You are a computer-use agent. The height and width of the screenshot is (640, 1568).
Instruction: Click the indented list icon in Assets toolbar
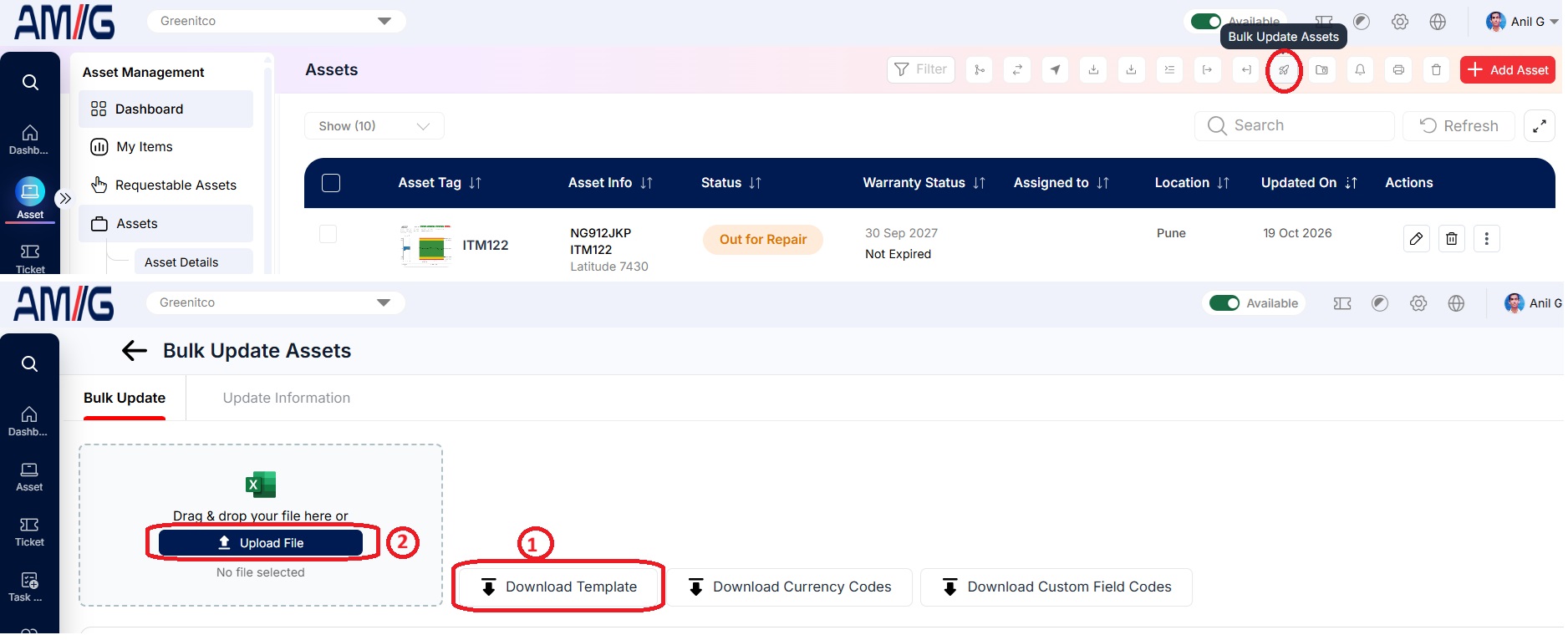tap(1169, 70)
